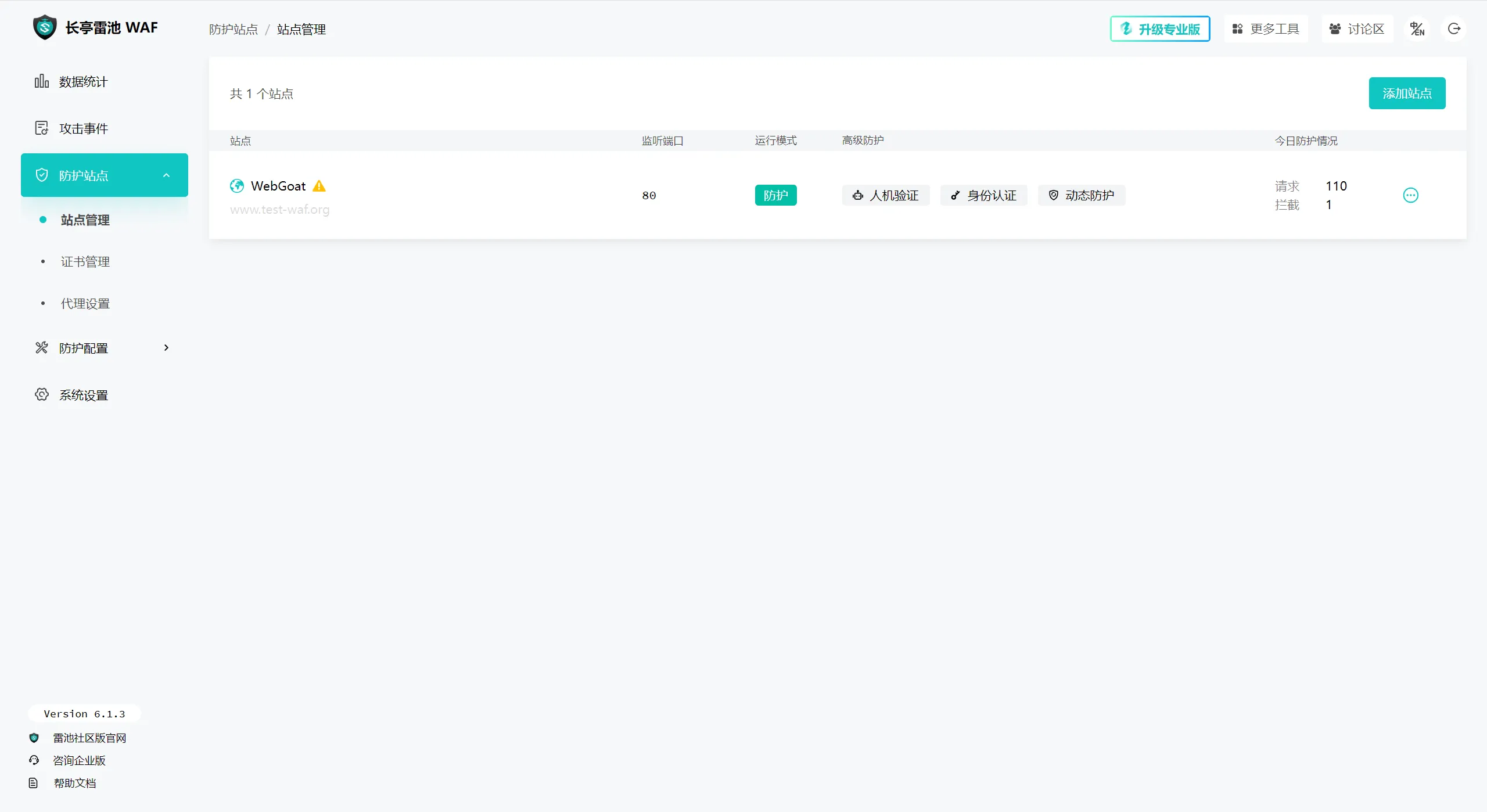Click the globe icon next to WebGoat

(237, 186)
